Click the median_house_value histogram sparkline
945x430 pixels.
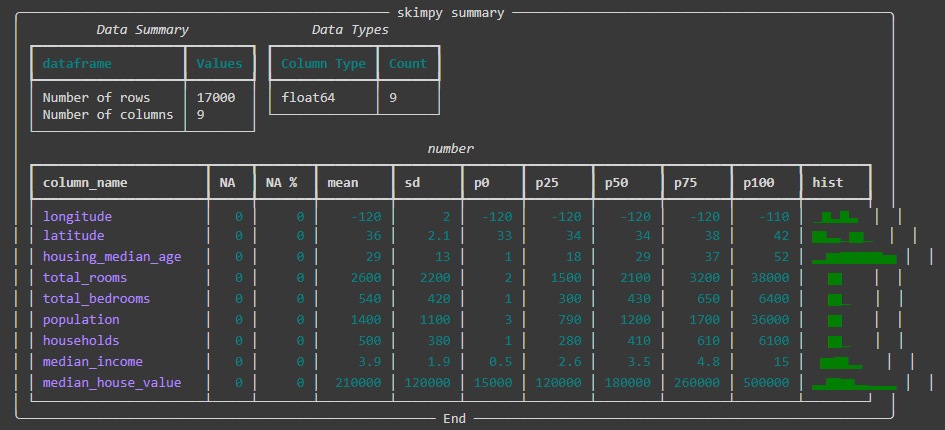pyautogui.click(x=854, y=384)
